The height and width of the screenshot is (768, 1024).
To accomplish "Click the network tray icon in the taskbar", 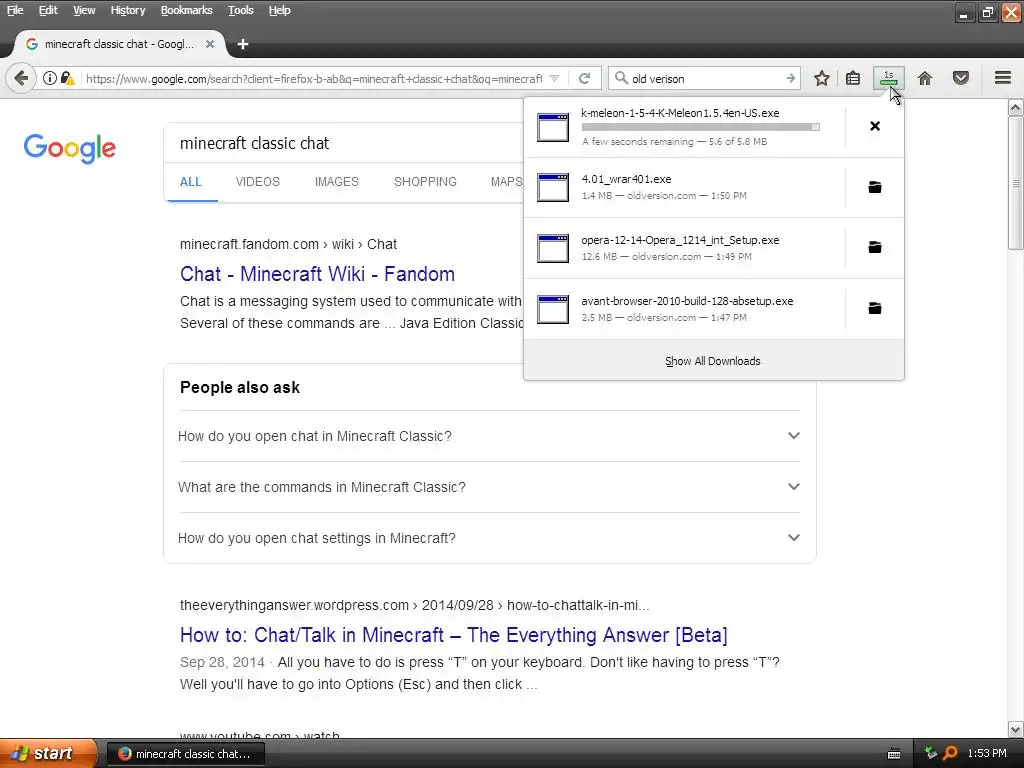I will (931, 753).
